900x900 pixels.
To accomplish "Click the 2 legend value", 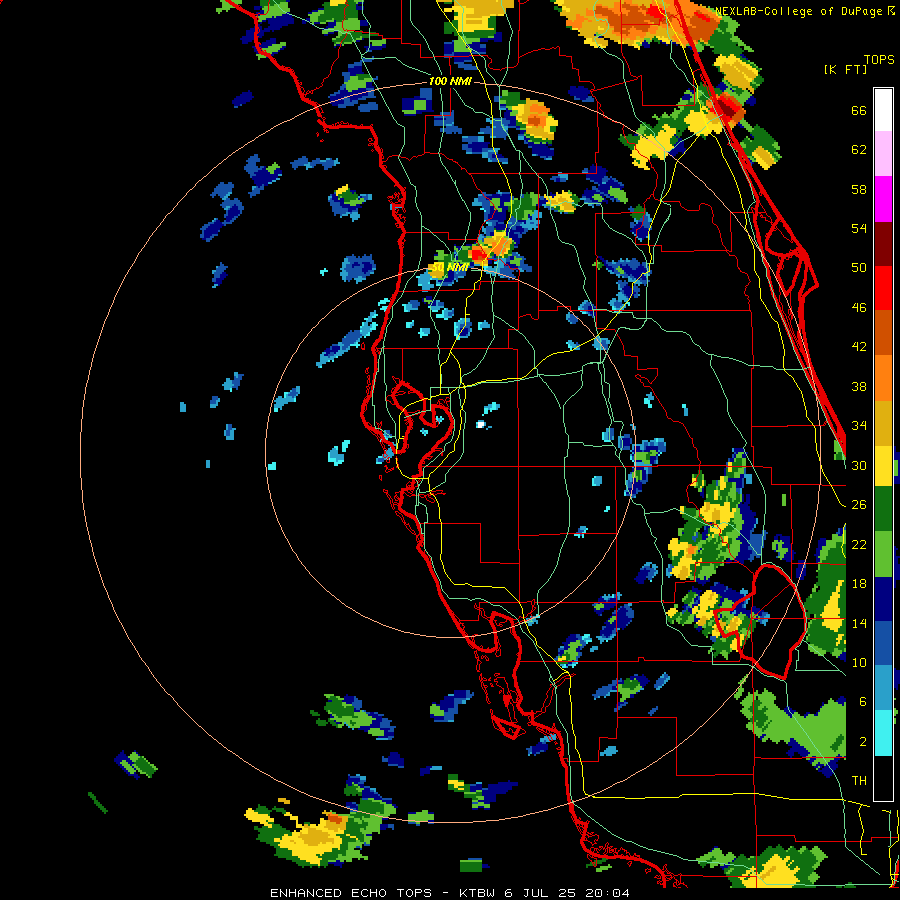I will (863, 742).
